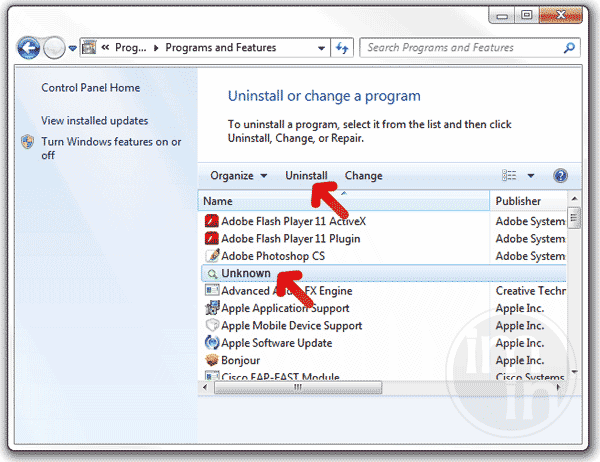
Task: Click the horizontal scrollbar thumb
Action: (298, 387)
